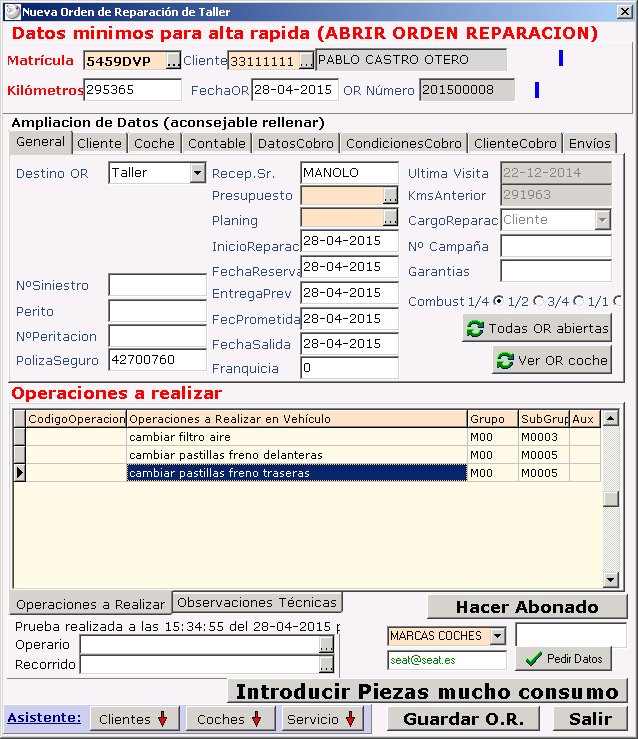
Task: Select the Combust 3/4 radio option
Action: [x=579, y=301]
